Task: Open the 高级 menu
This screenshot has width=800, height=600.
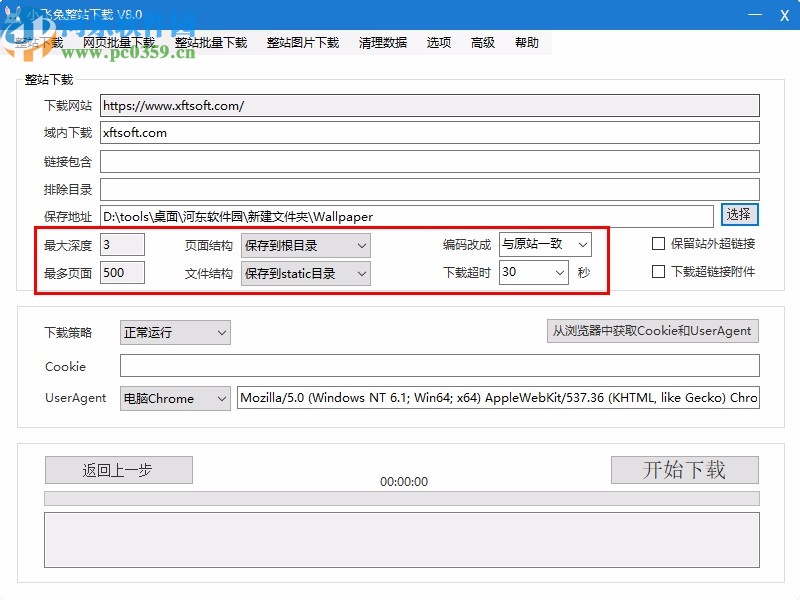Action: [483, 42]
